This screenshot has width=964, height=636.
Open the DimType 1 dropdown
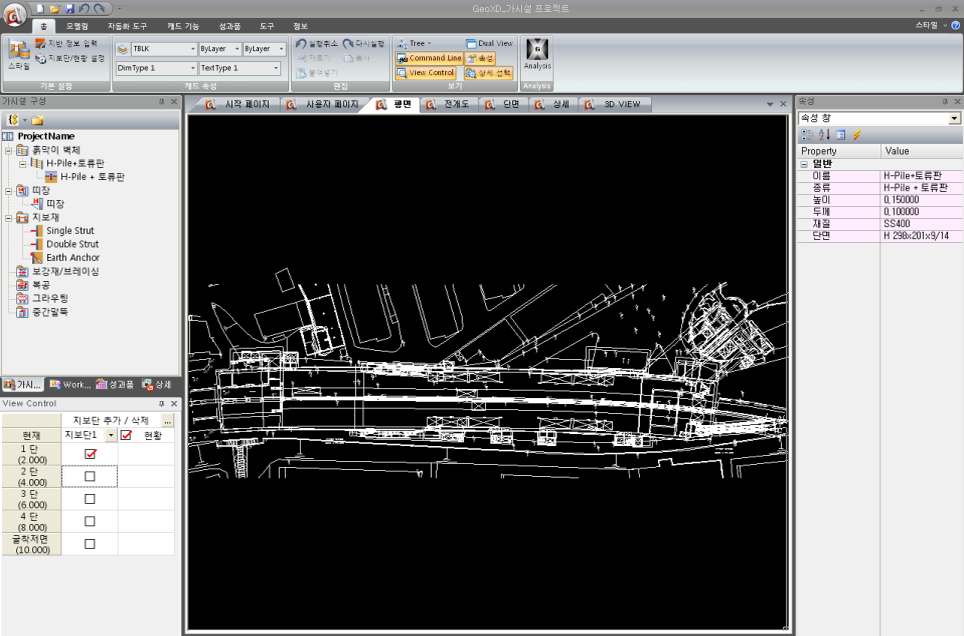point(191,68)
